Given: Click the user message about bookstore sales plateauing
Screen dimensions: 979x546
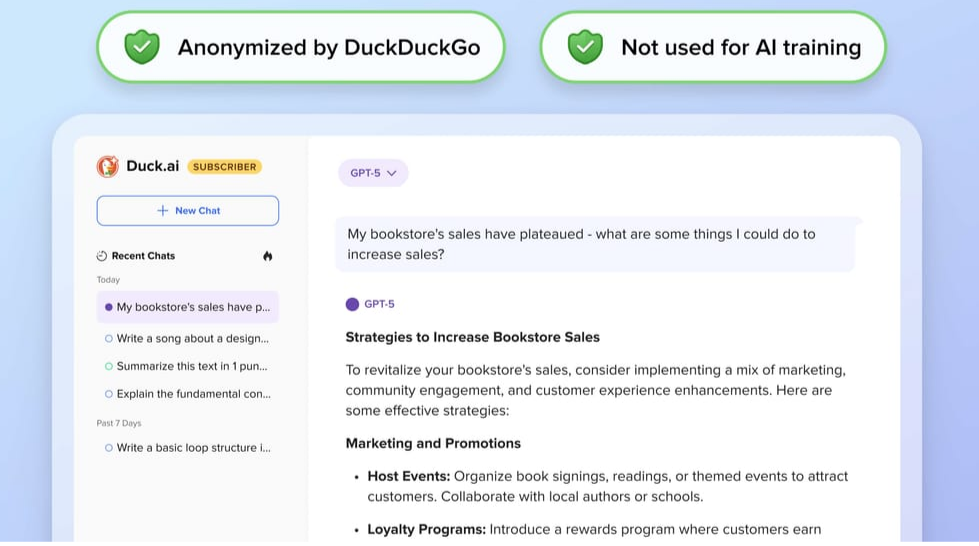Looking at the screenshot, I should [x=595, y=244].
